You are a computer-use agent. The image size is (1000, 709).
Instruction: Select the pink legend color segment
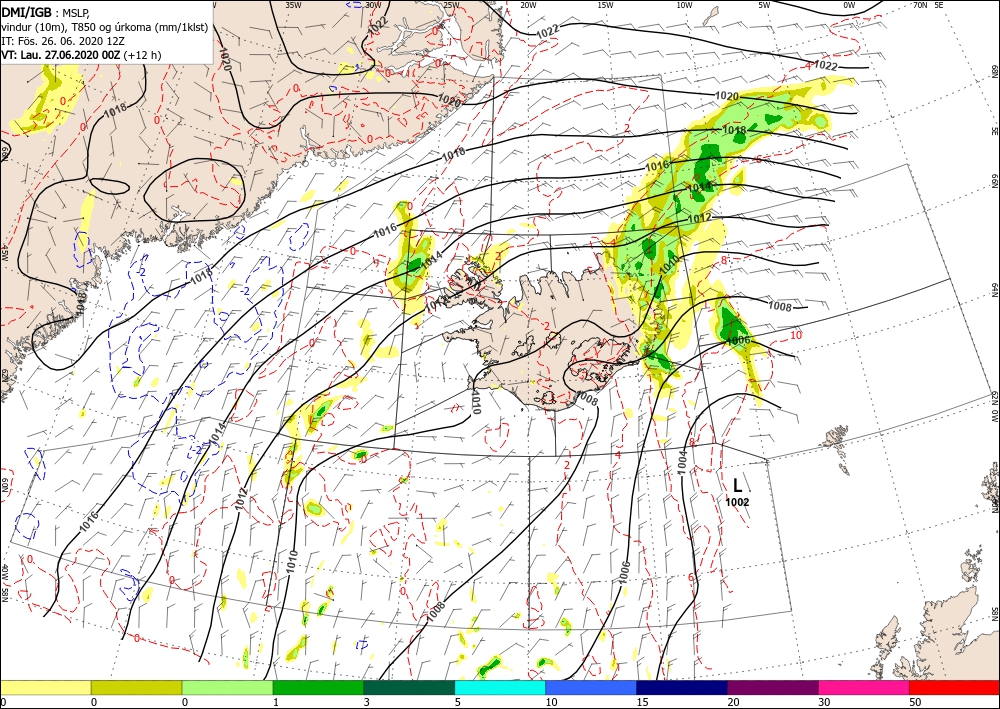[x=864, y=687]
